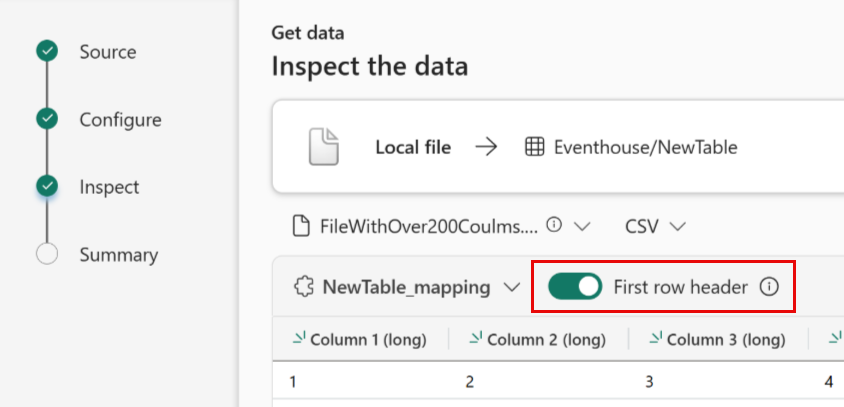
Task: Open the CSV format dropdown
Action: [x=655, y=226]
